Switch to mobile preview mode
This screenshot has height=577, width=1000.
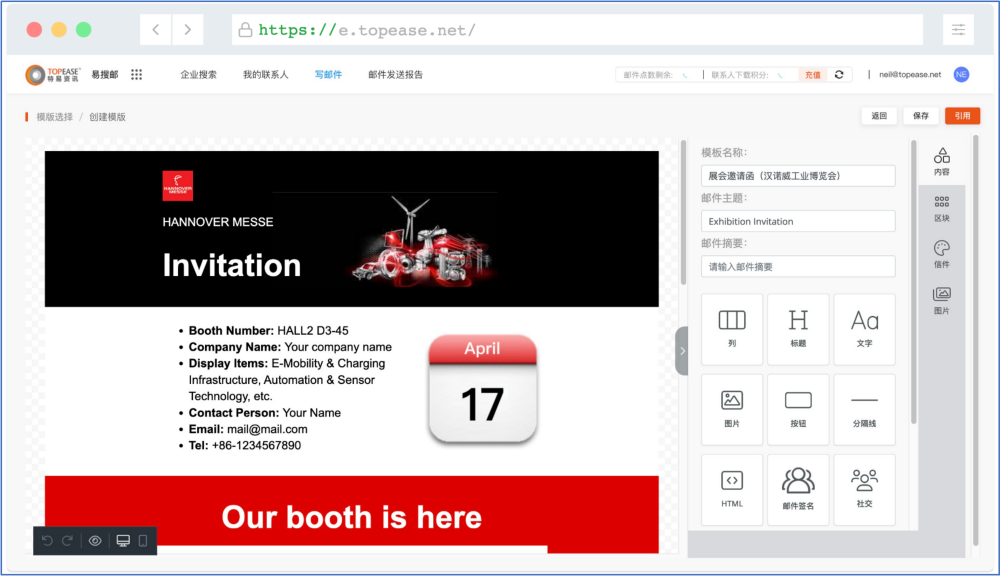(x=143, y=541)
